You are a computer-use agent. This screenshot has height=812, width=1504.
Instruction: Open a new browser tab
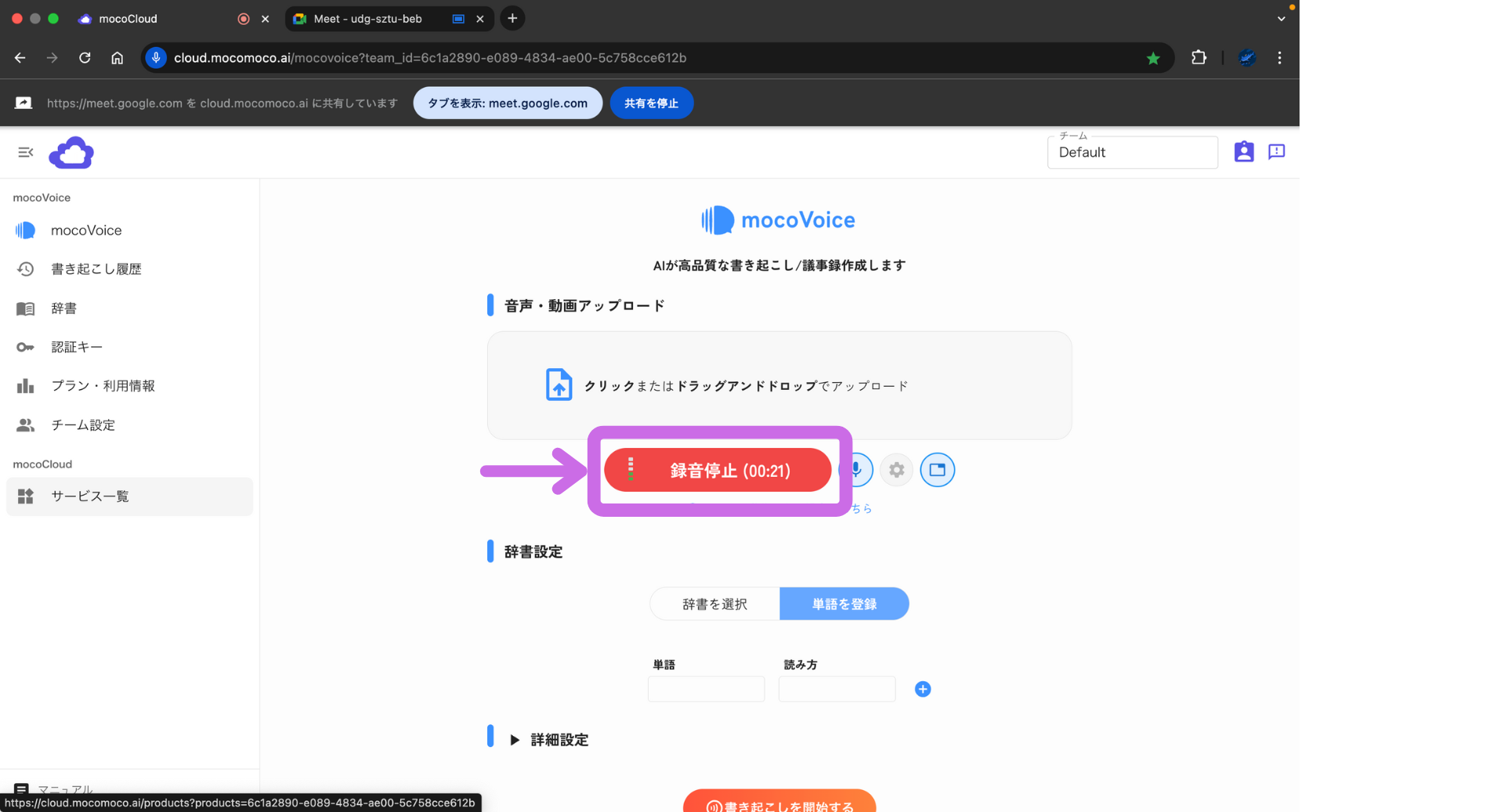point(512,18)
